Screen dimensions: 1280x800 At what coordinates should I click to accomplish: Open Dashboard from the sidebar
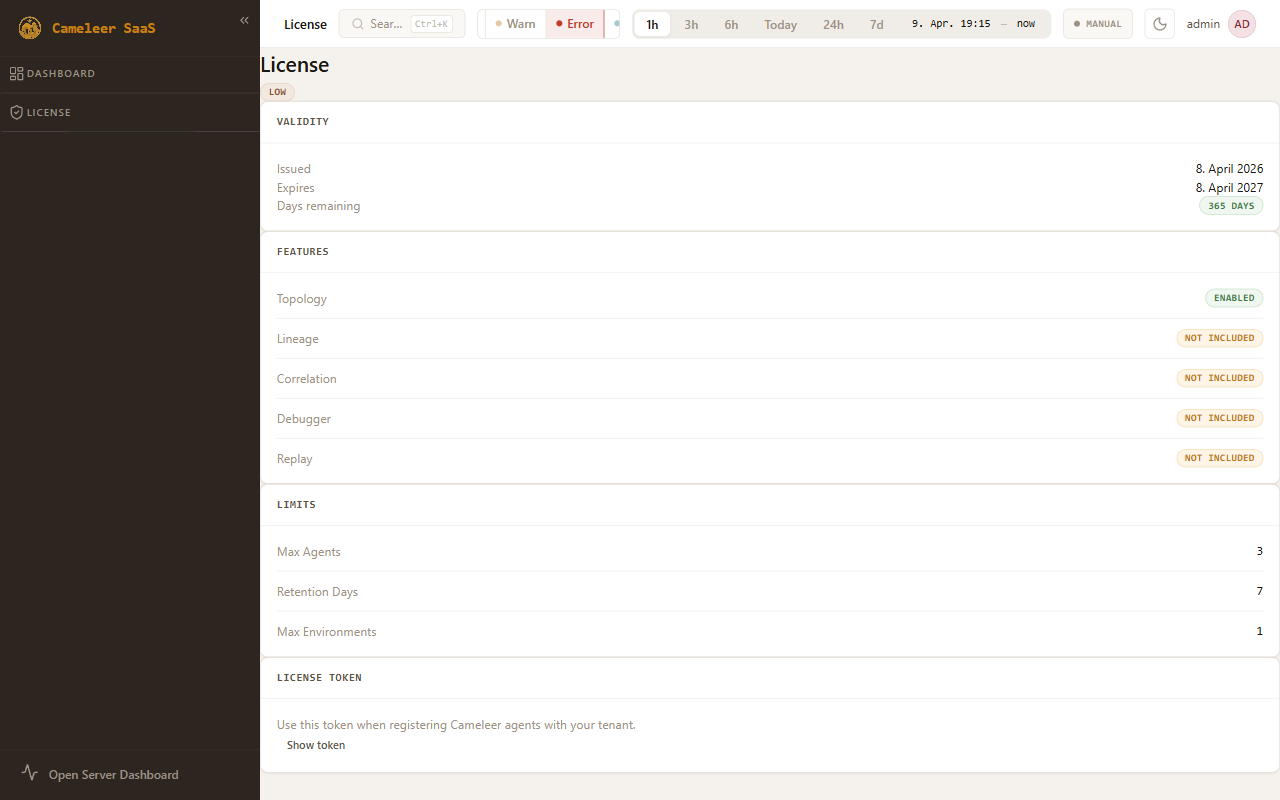[60, 74]
